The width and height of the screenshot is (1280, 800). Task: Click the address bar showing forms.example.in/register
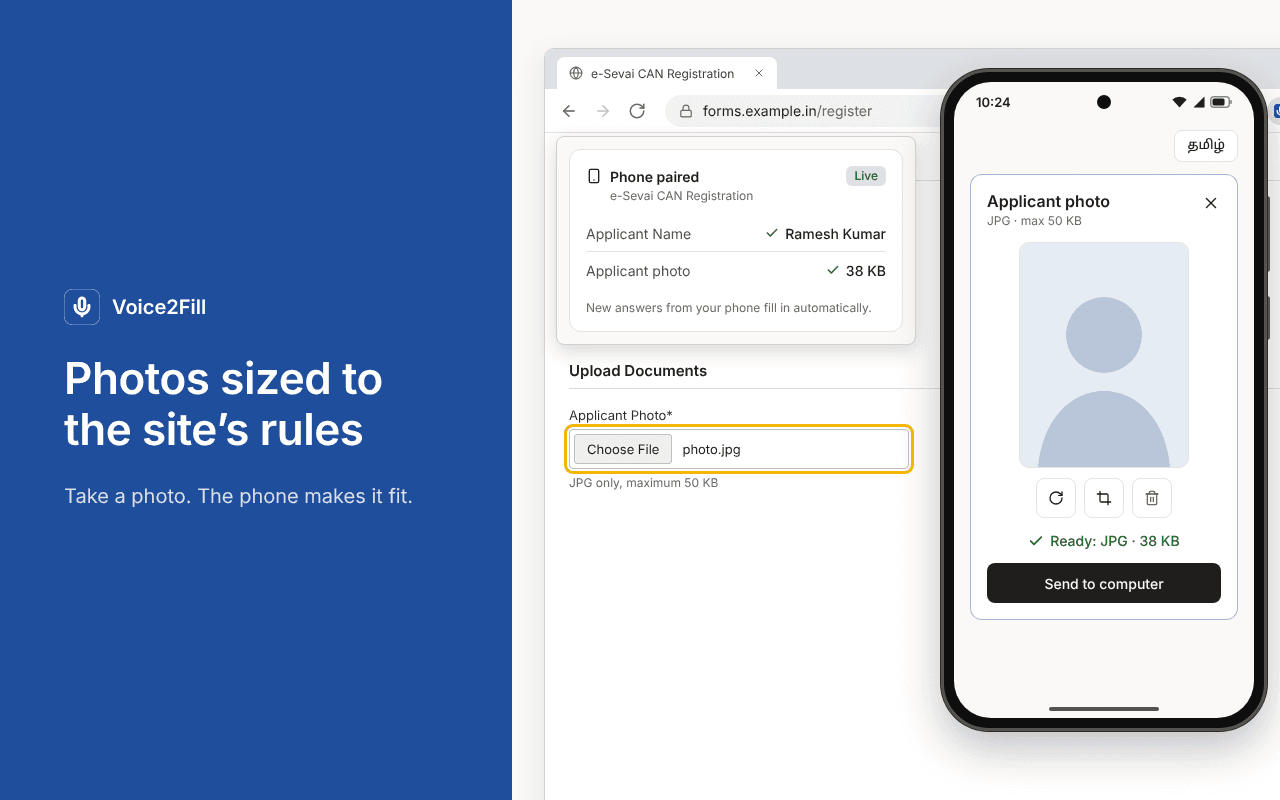point(802,111)
